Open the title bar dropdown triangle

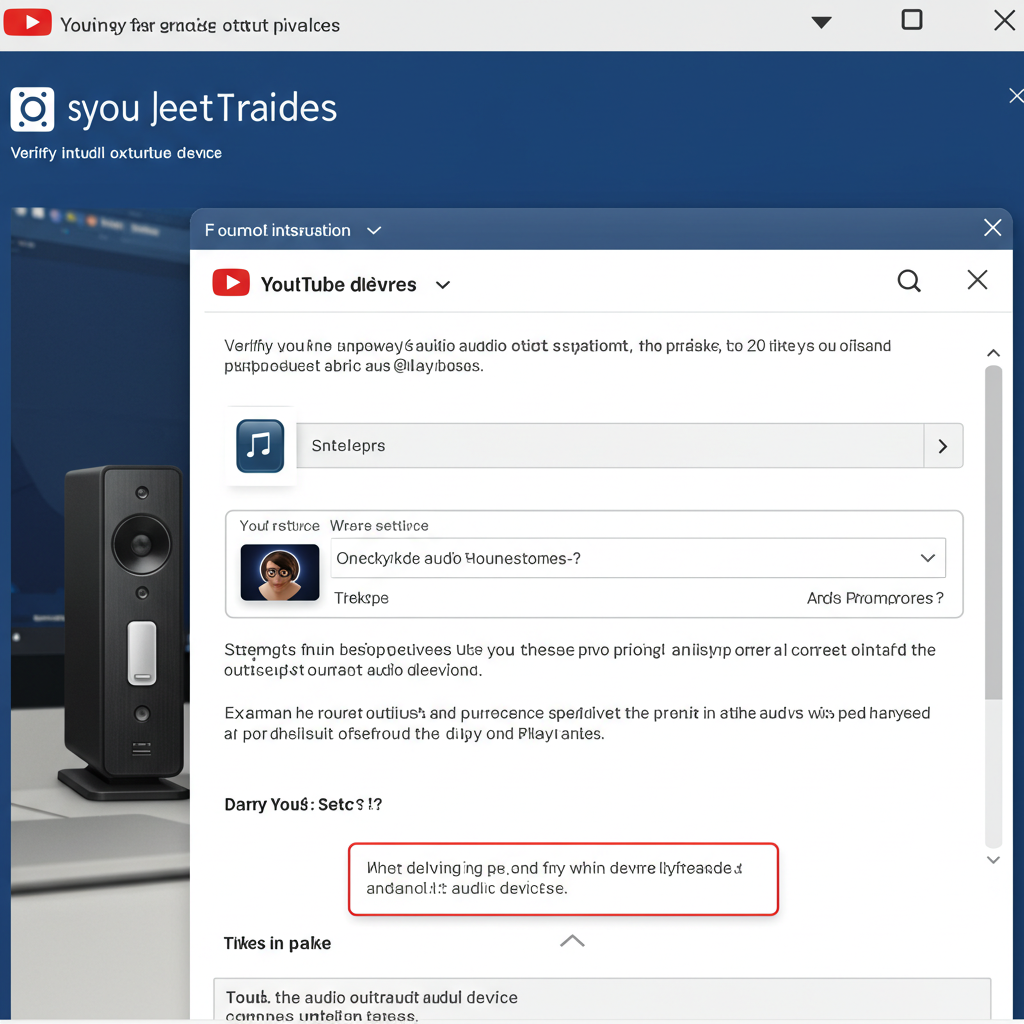pyautogui.click(x=821, y=23)
